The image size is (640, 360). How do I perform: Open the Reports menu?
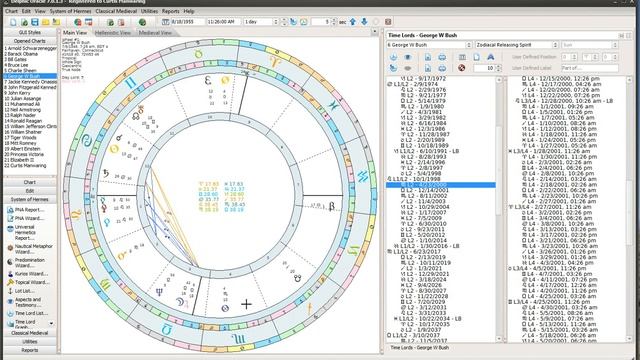(170, 11)
